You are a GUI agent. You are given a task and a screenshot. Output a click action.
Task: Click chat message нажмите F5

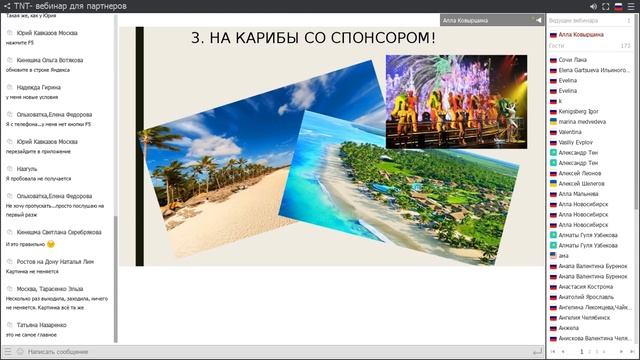point(20,42)
